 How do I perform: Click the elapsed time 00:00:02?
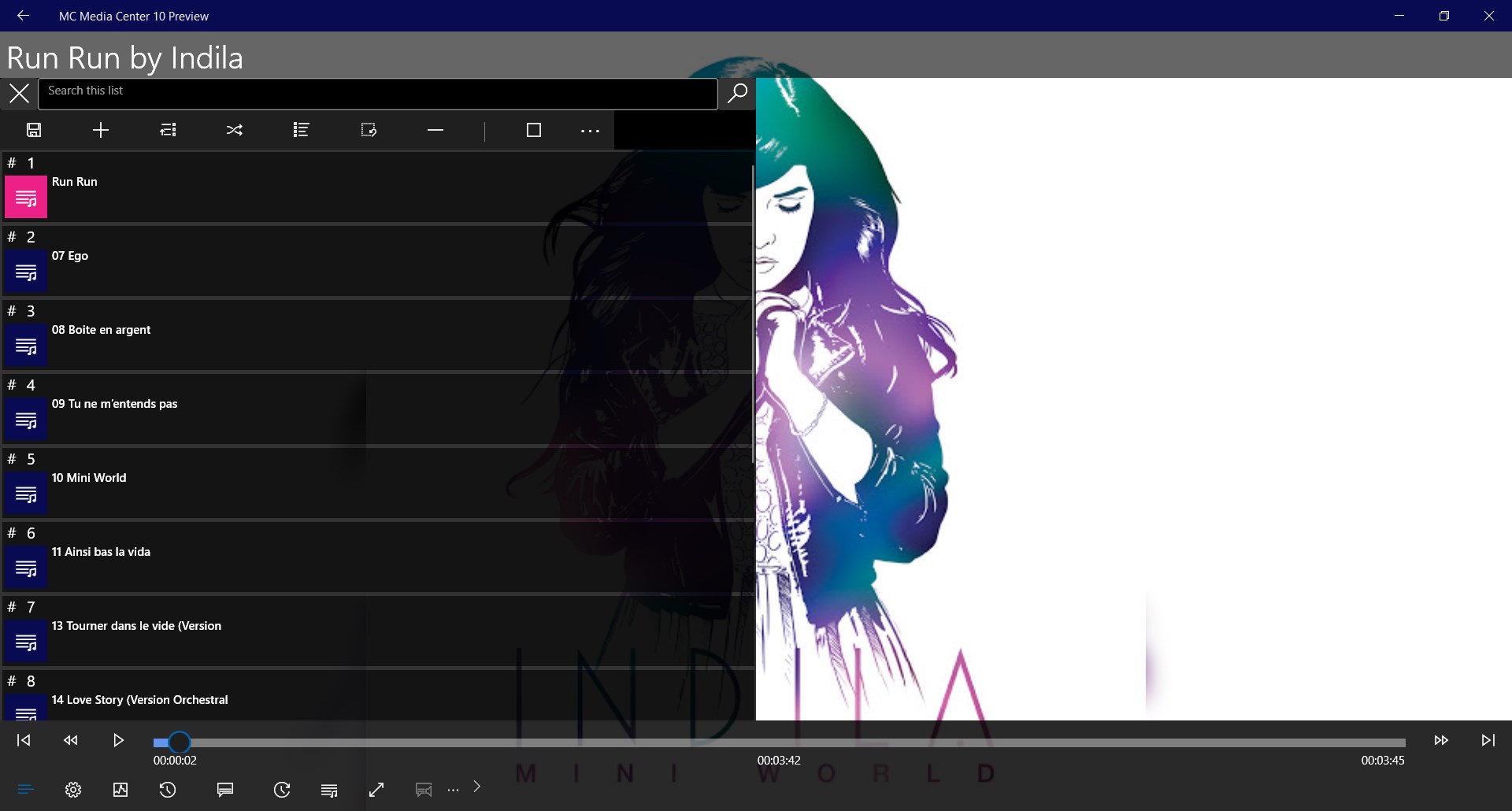pyautogui.click(x=175, y=761)
